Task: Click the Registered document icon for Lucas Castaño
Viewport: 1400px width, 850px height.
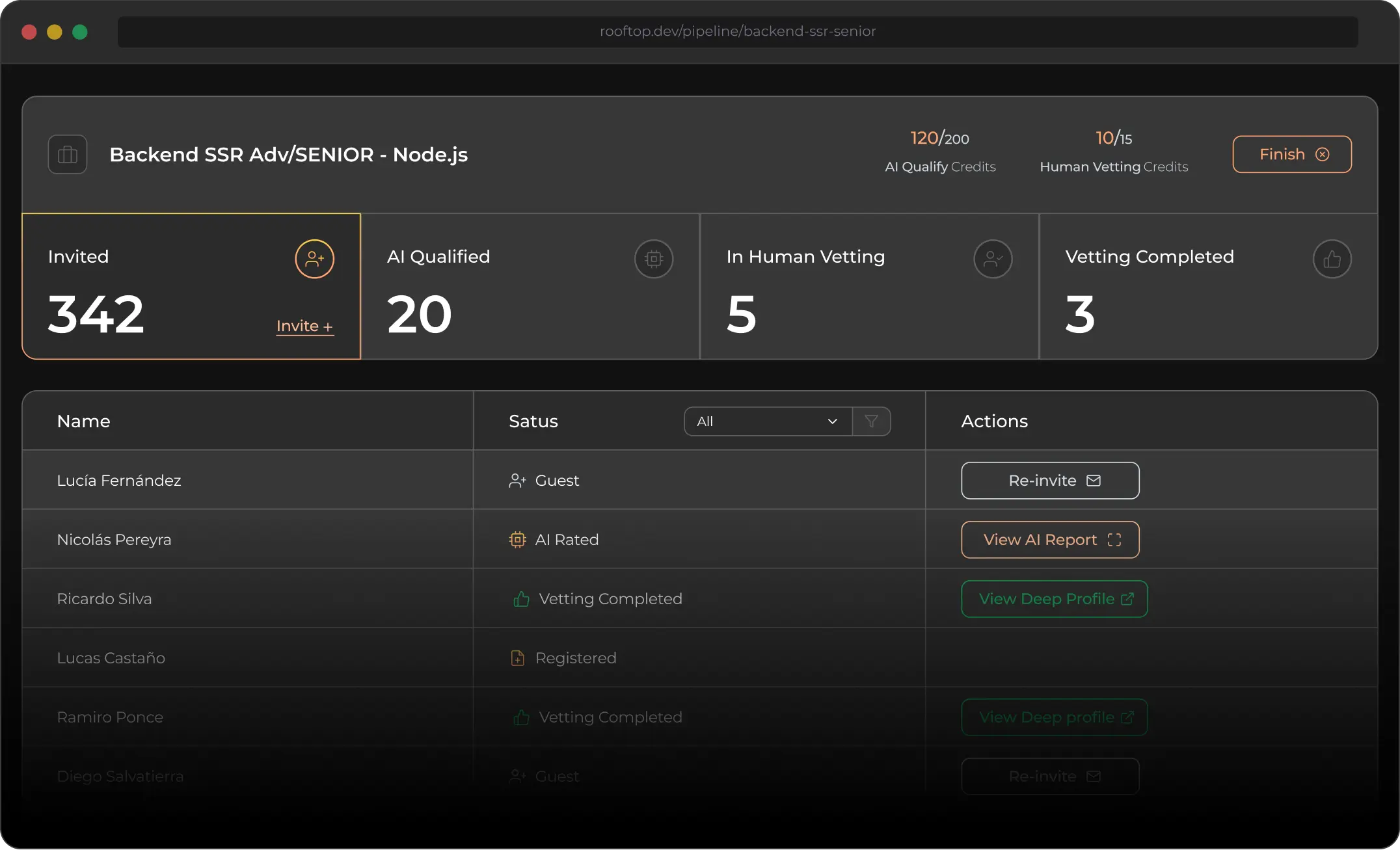Action: pyautogui.click(x=517, y=658)
